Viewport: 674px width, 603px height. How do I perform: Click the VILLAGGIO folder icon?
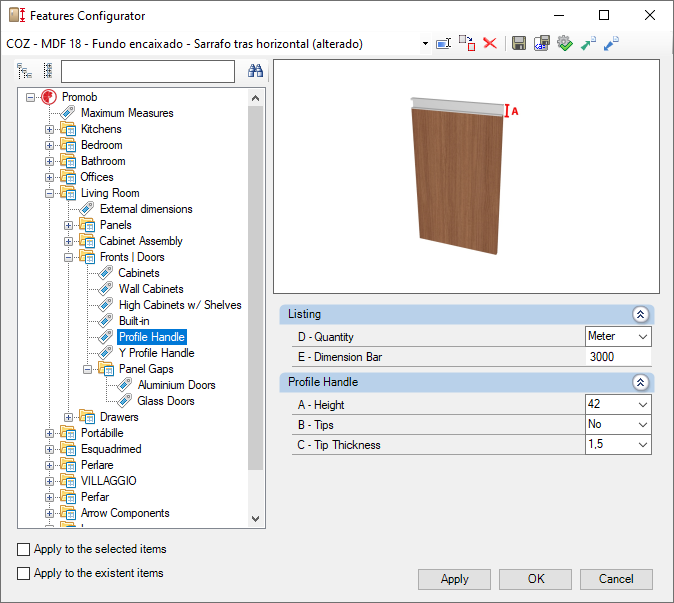coord(68,481)
